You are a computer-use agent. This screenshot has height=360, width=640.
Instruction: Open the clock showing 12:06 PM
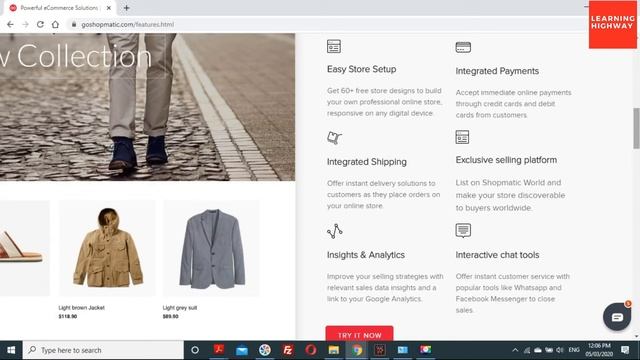coord(599,350)
